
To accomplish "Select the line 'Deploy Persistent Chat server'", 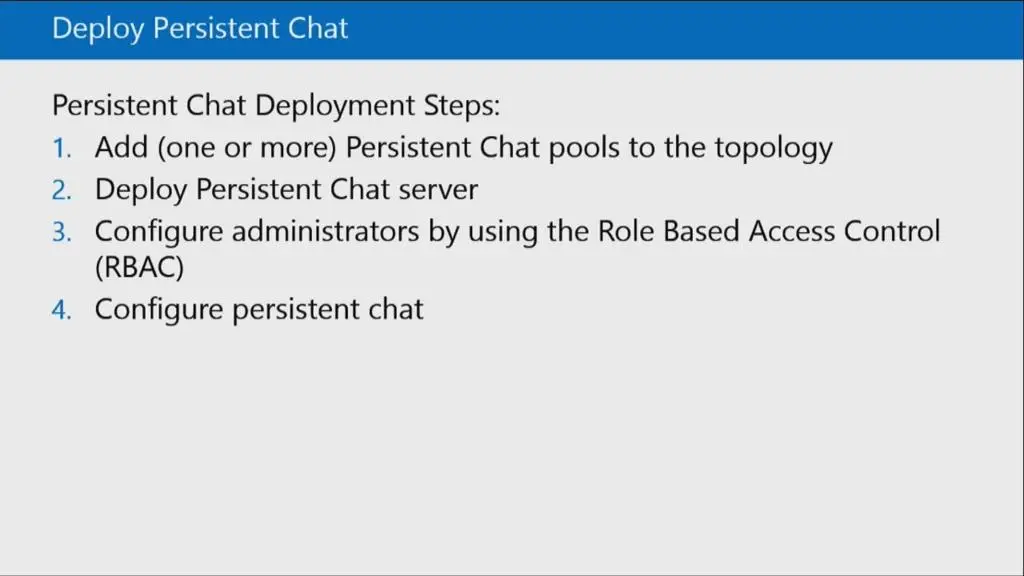I will [x=287, y=190].
